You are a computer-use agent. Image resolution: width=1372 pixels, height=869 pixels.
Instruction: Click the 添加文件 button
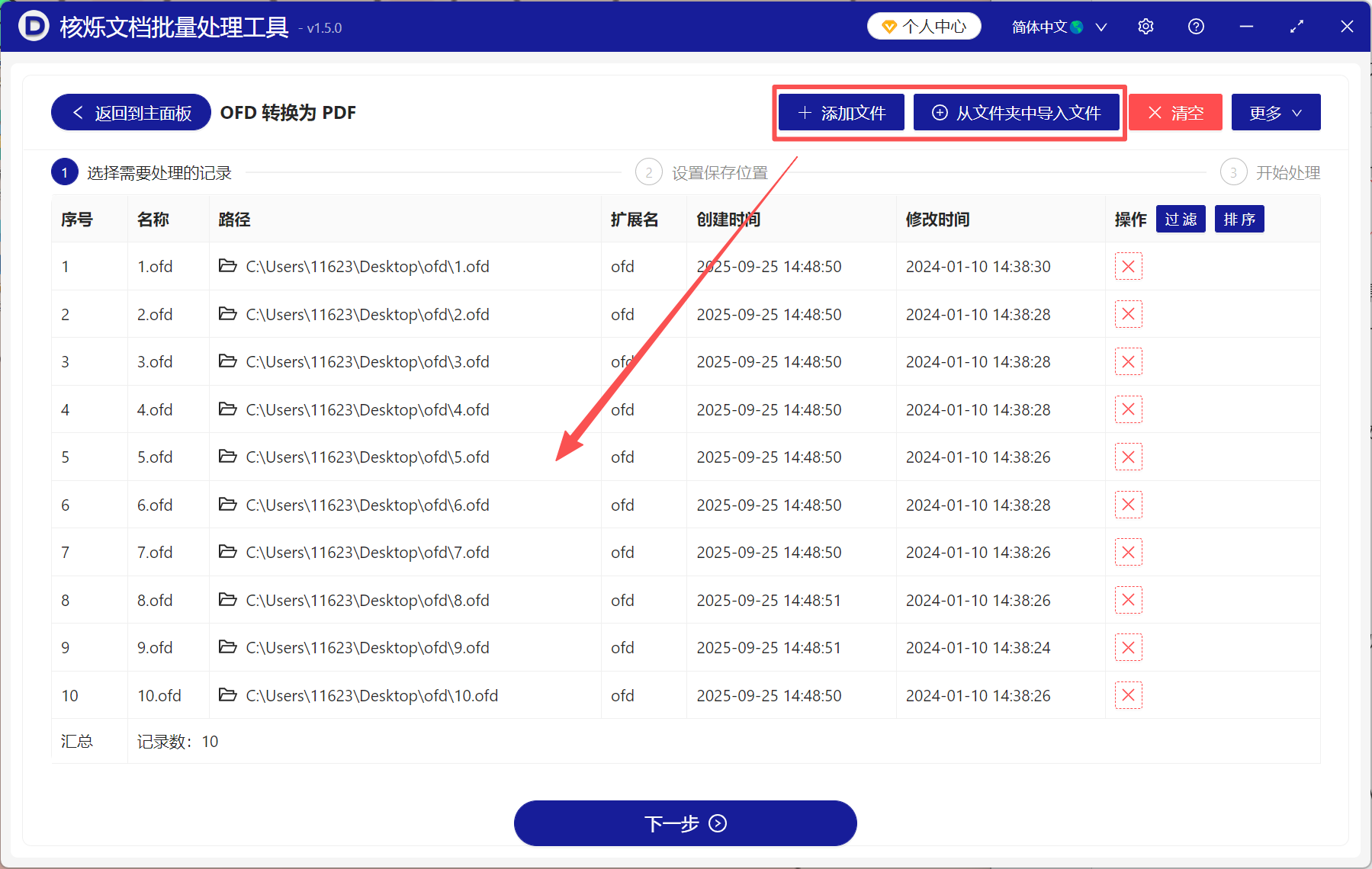click(840, 112)
